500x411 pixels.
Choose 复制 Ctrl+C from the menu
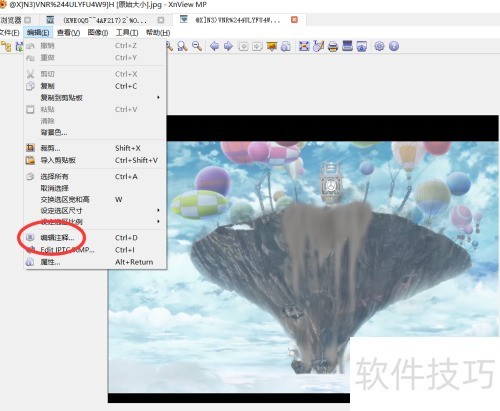(95, 86)
